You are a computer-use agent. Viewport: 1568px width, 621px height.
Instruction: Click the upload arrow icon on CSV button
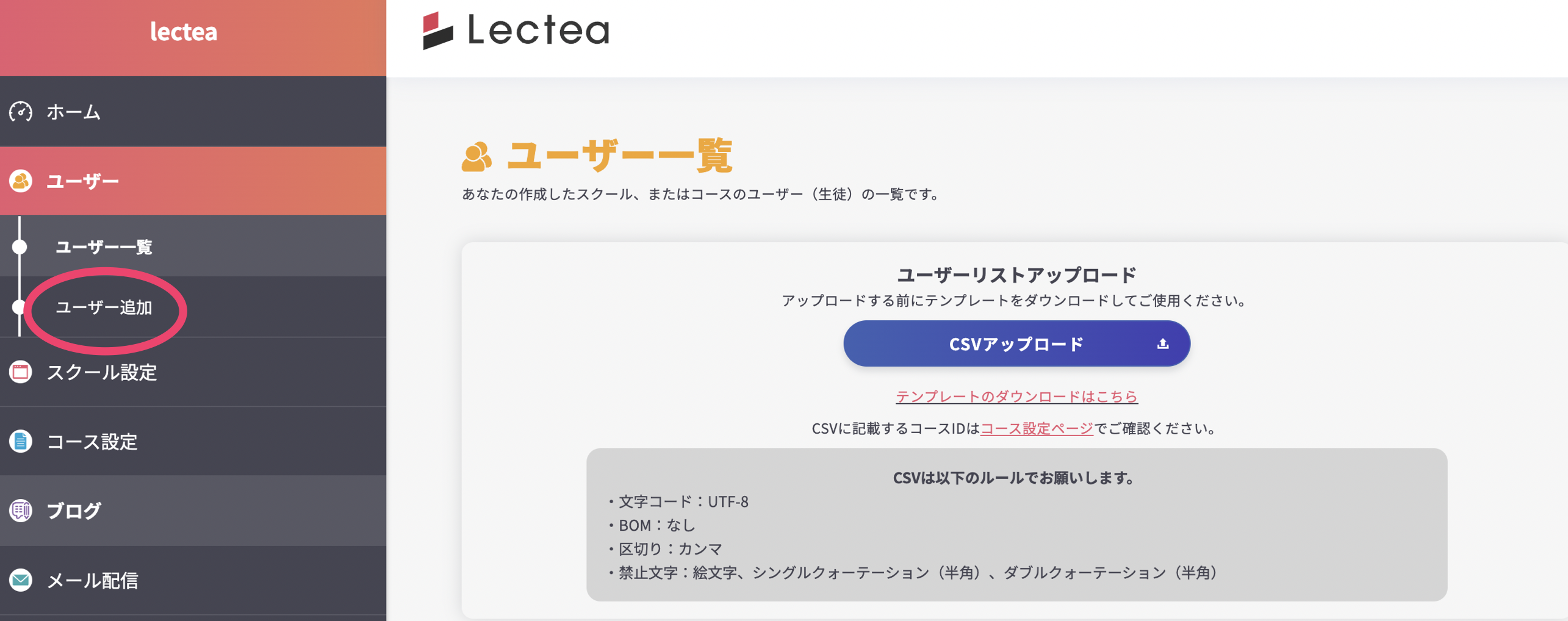pos(1162,344)
